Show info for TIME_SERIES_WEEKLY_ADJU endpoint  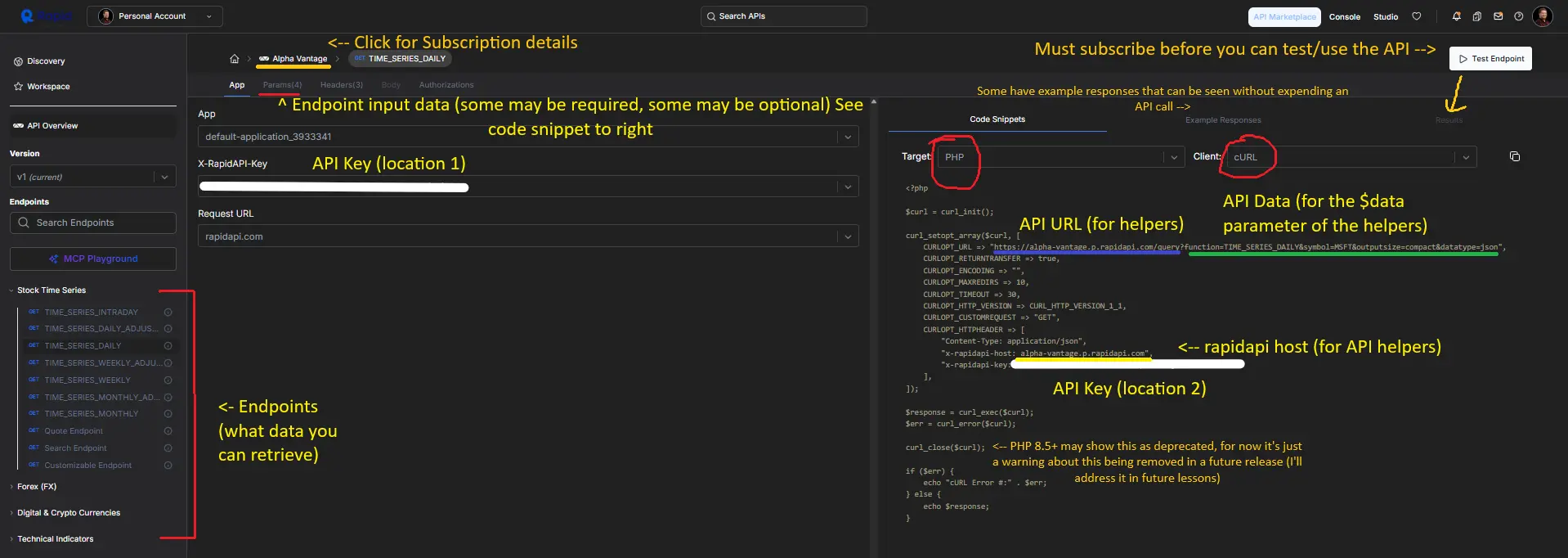(x=168, y=363)
